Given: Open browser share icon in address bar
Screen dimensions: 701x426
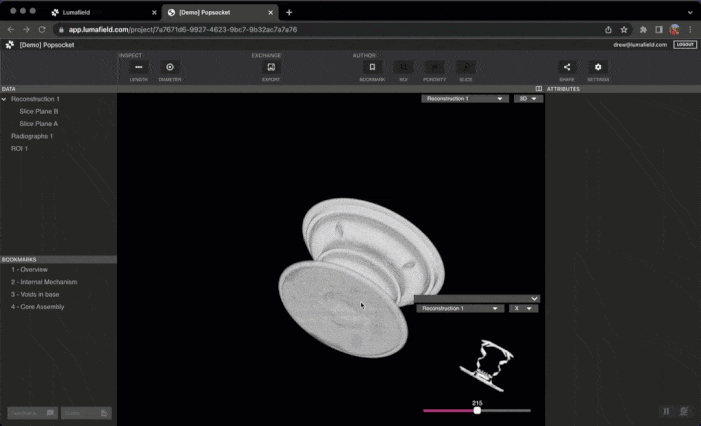Looking at the screenshot, I should pyautogui.click(x=608, y=30).
